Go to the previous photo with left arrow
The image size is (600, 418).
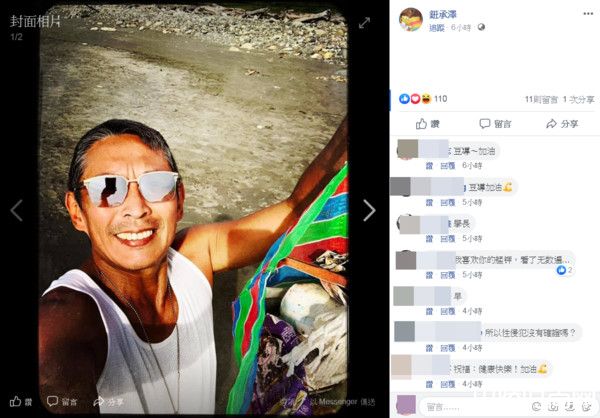(x=17, y=210)
